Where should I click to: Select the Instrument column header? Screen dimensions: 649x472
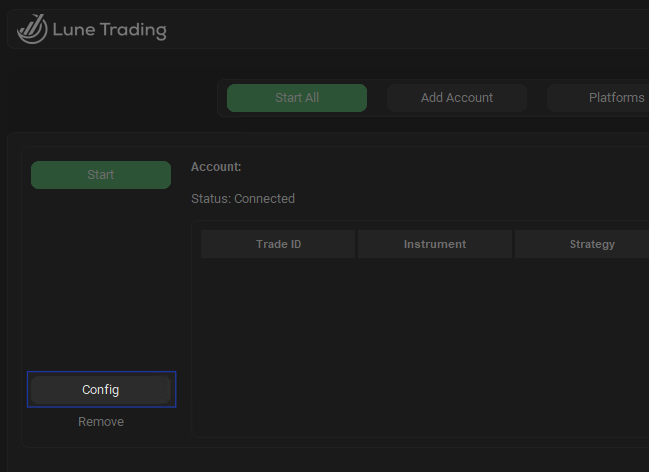(x=435, y=244)
